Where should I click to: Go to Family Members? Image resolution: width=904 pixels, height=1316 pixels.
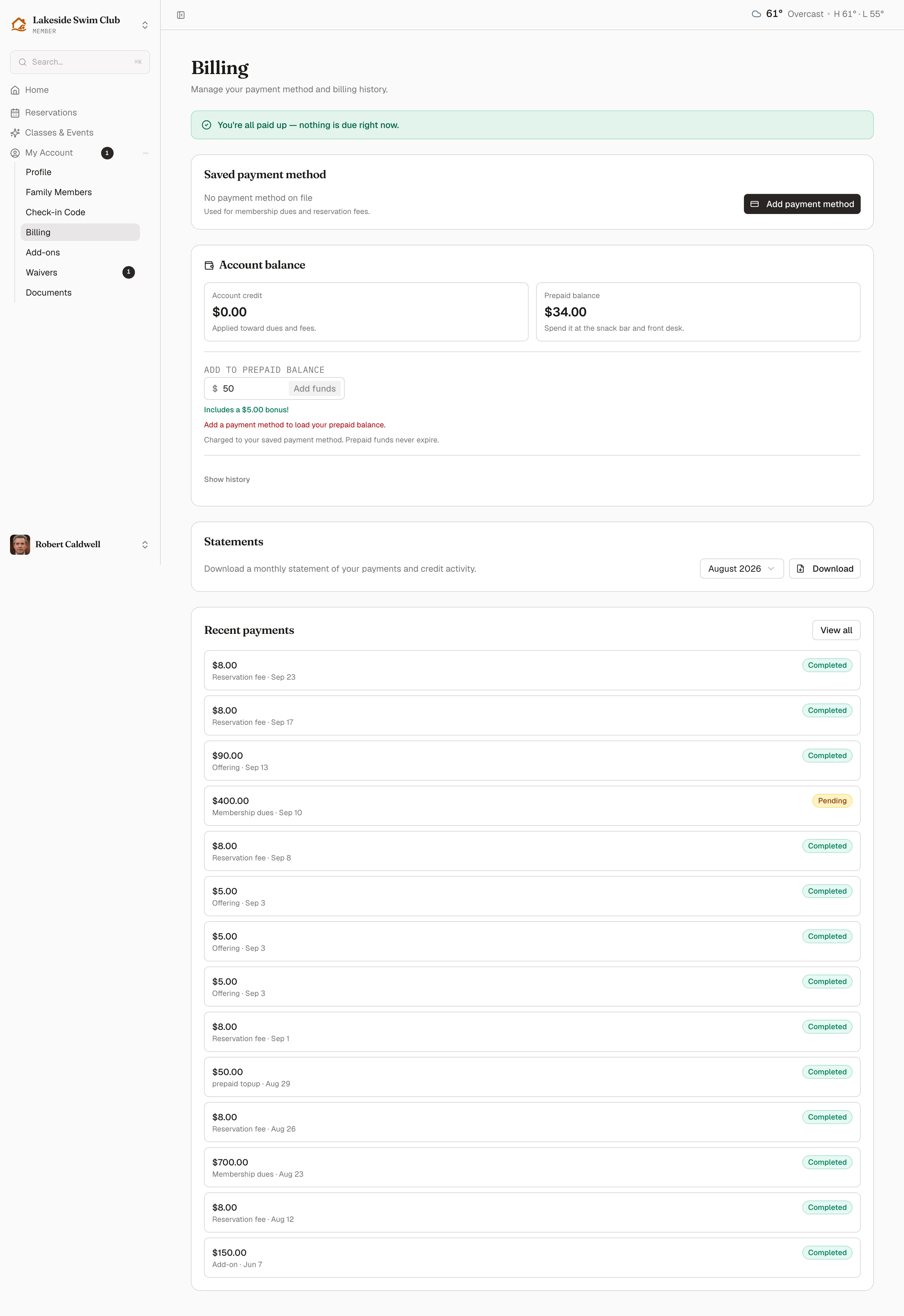[x=80, y=193]
